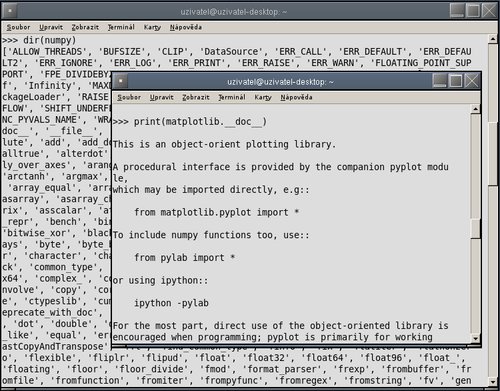Close the front terminal window
The height and width of the screenshot is (391, 500).
tap(472, 81)
